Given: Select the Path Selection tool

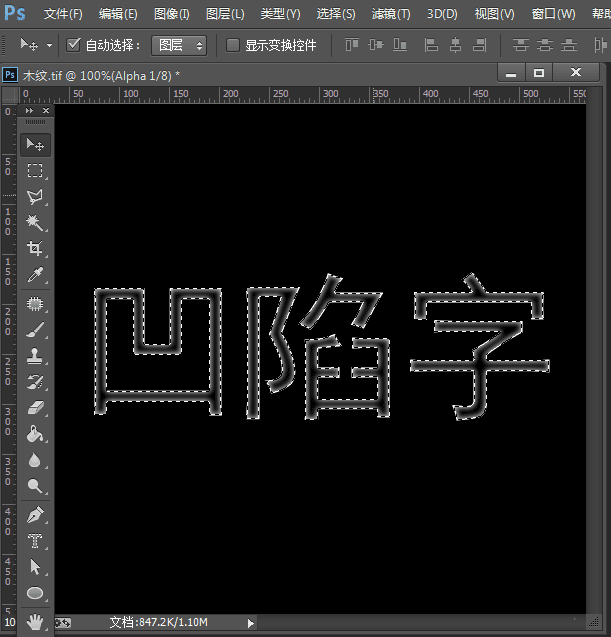Looking at the screenshot, I should pyautogui.click(x=35, y=567).
